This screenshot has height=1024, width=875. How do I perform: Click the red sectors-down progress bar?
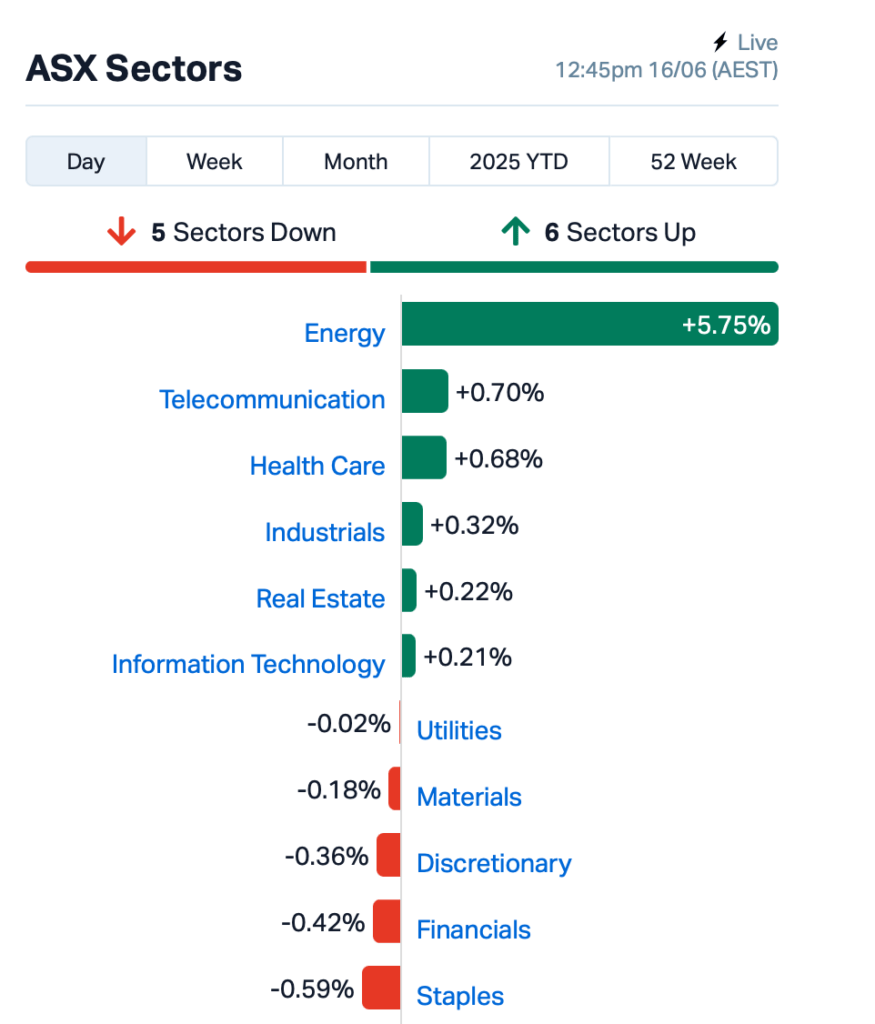click(196, 267)
